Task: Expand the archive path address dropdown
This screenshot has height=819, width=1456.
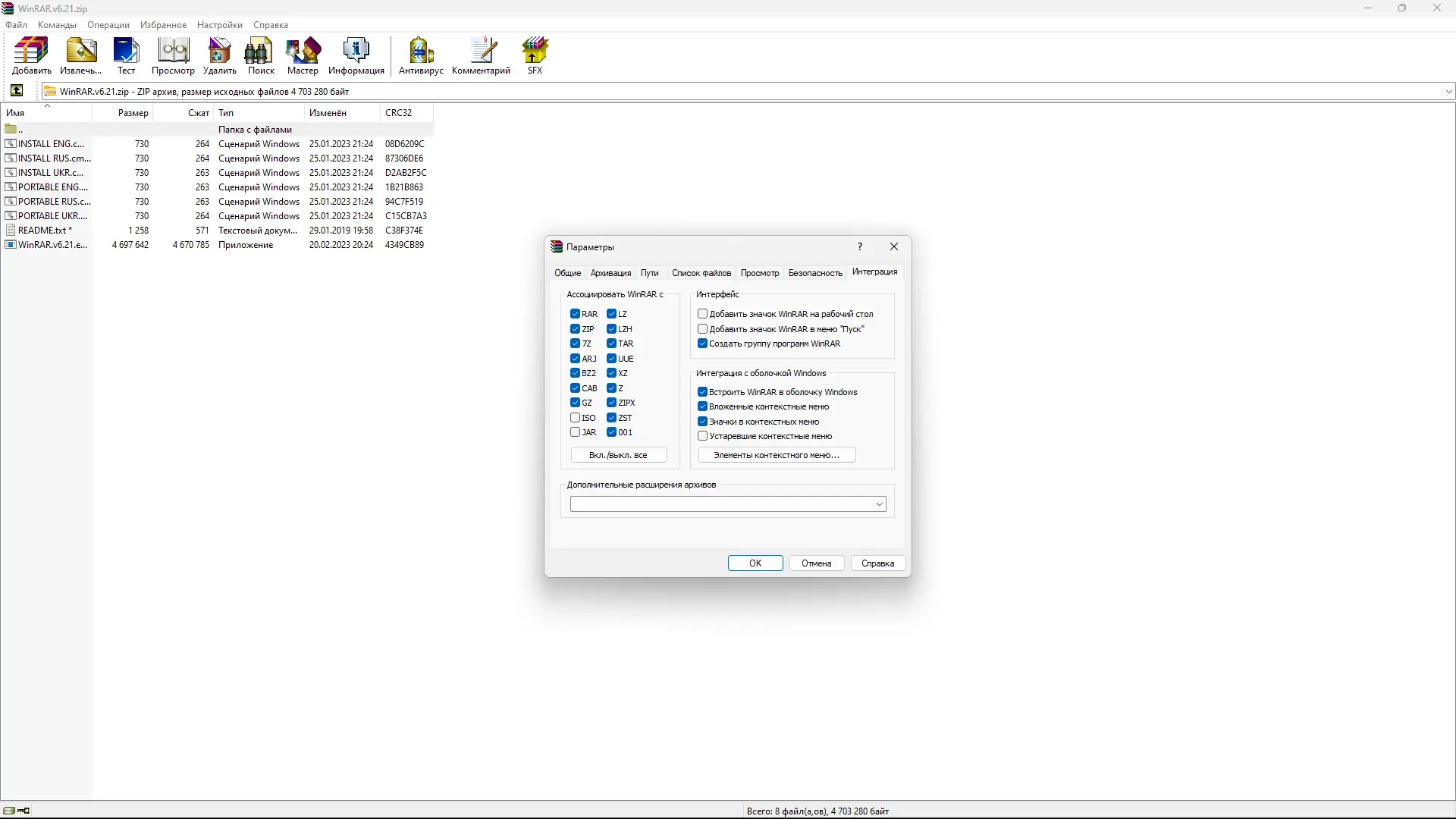Action: click(x=1448, y=92)
